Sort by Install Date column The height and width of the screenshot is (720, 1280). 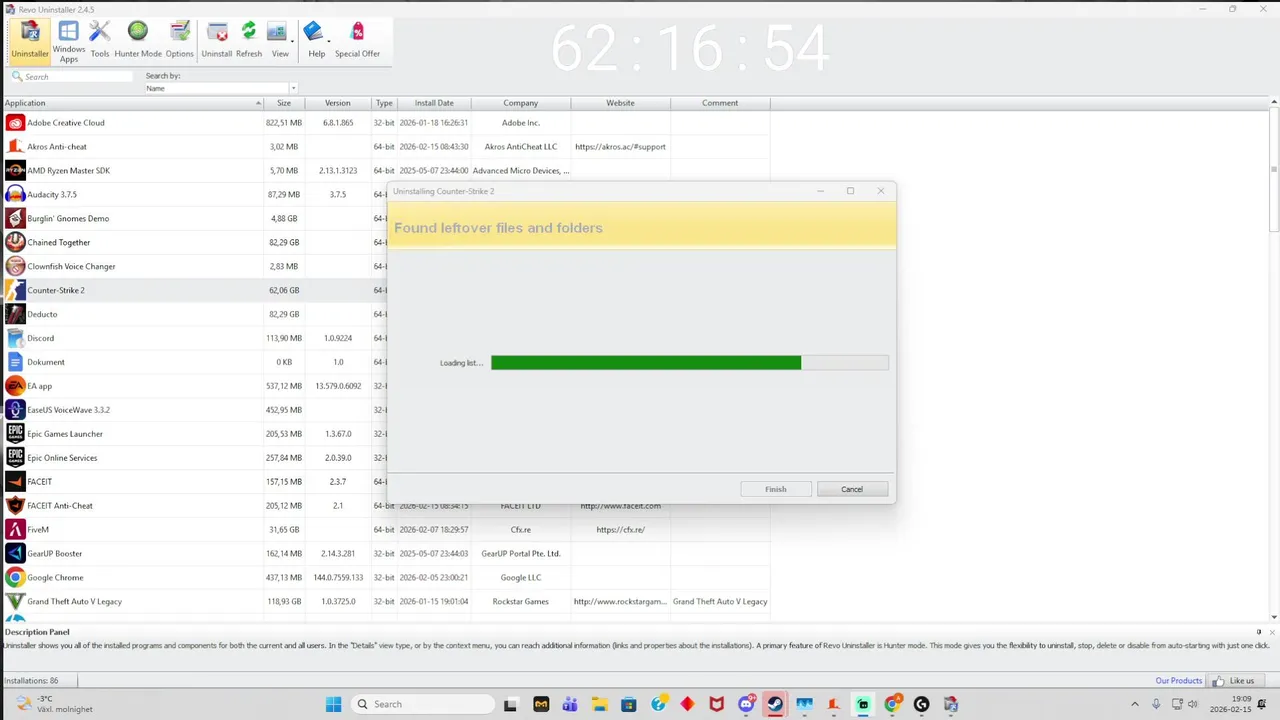click(434, 103)
